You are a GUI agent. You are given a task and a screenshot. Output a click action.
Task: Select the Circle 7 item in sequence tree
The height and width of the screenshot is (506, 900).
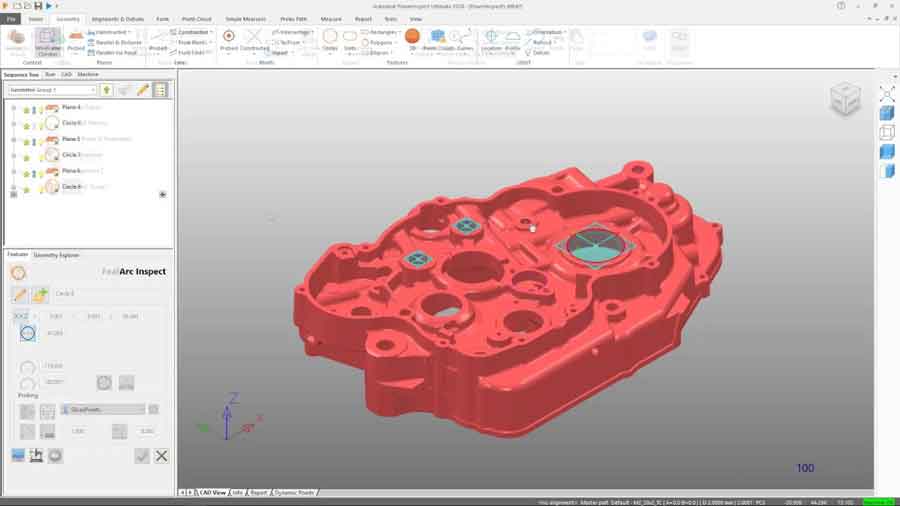(x=71, y=155)
